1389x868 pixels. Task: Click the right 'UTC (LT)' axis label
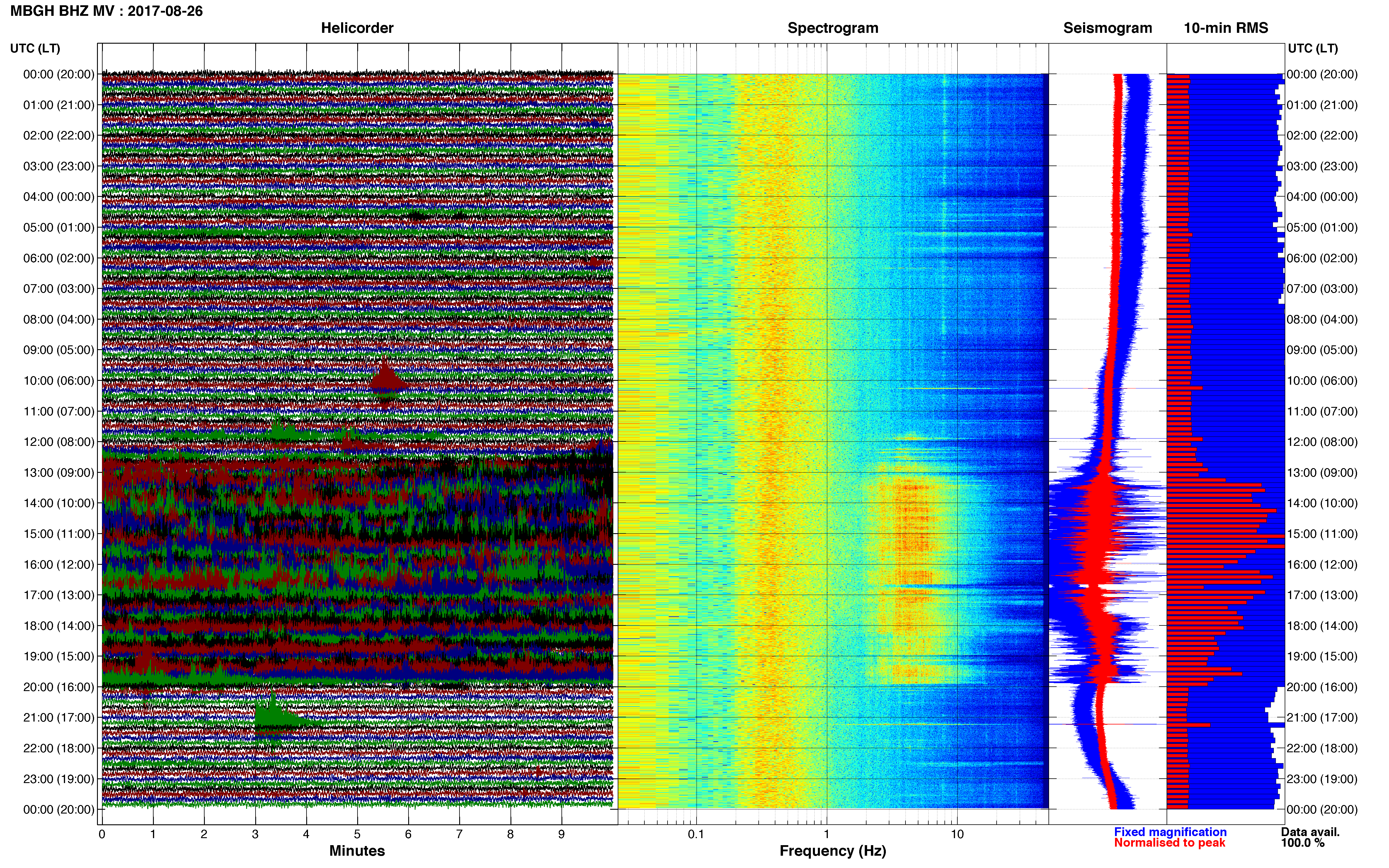[x=1313, y=48]
